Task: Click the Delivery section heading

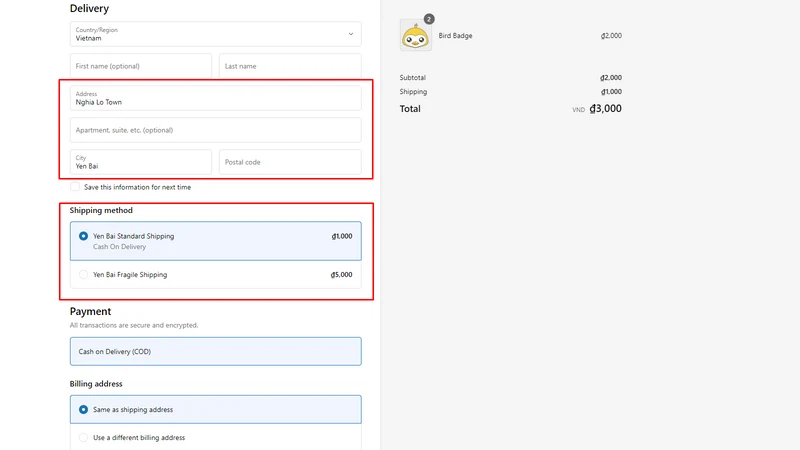Action: tap(89, 8)
